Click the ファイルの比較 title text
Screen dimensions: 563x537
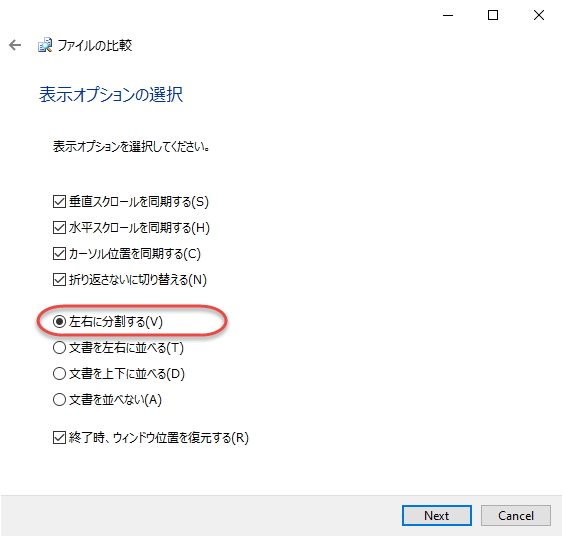point(95,45)
